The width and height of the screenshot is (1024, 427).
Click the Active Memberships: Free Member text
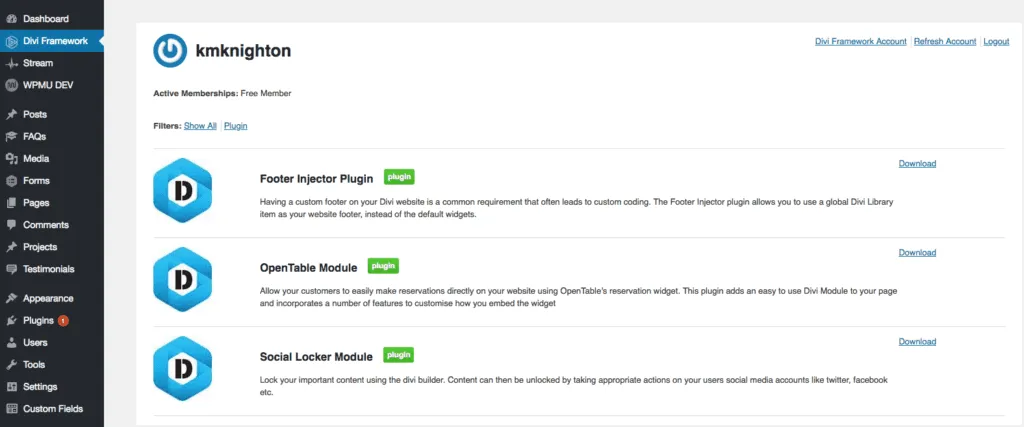pyautogui.click(x=222, y=93)
